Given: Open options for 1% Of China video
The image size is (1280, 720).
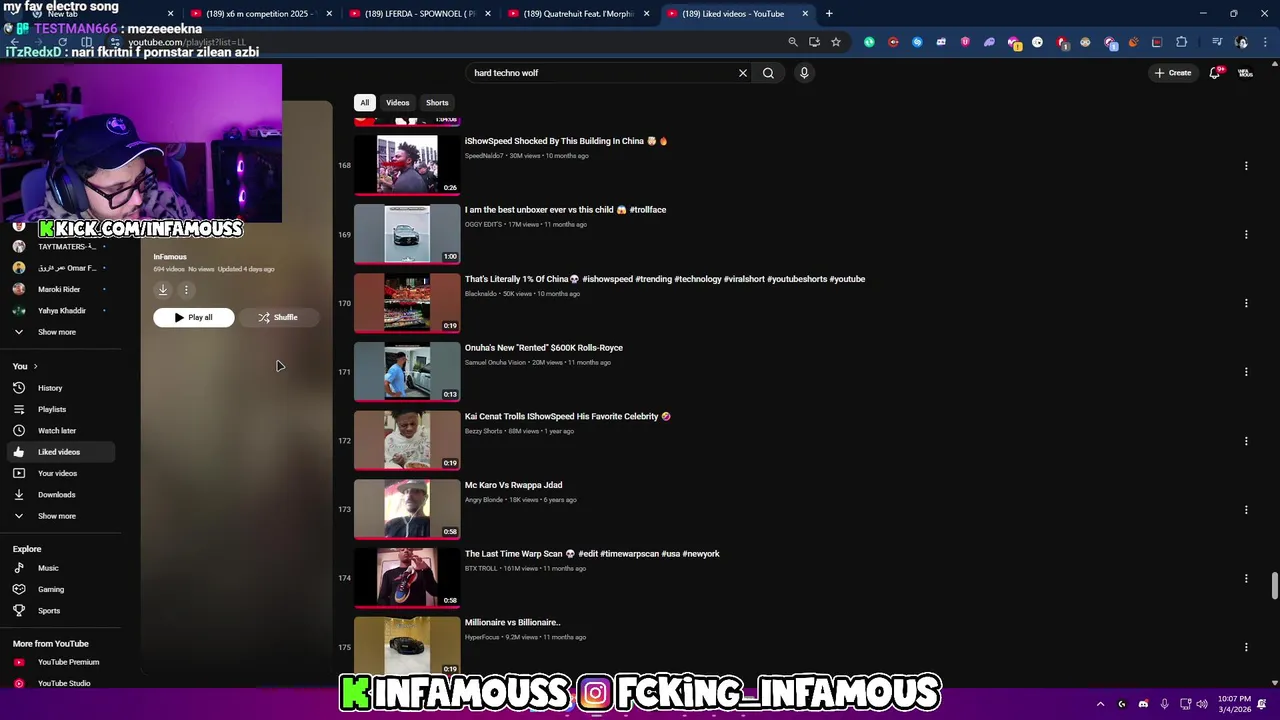Looking at the screenshot, I should tap(1246, 303).
